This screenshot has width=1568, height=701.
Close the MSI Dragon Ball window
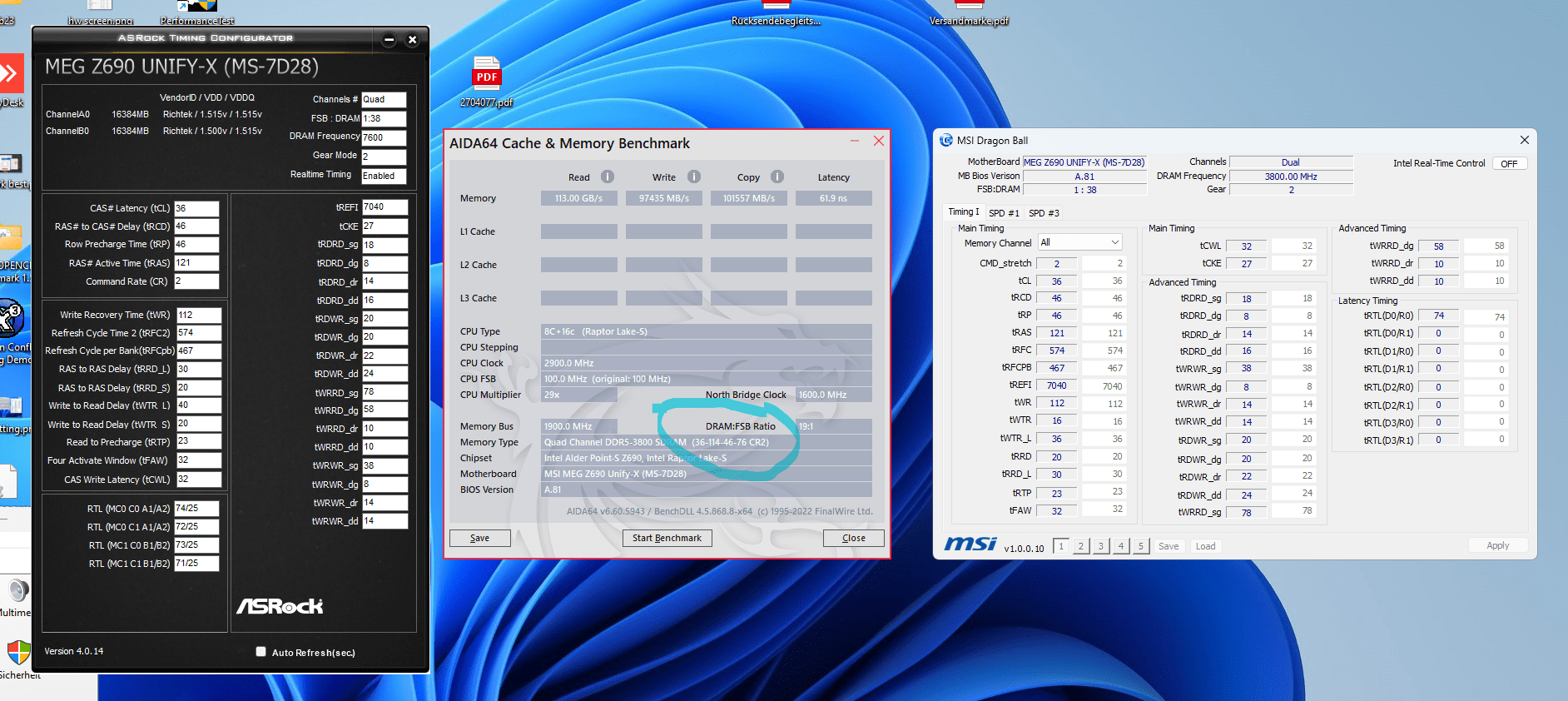[x=1524, y=140]
